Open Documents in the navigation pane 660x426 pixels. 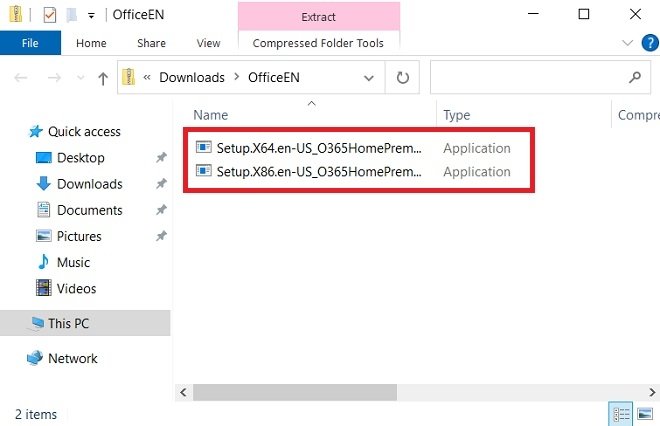(90, 210)
